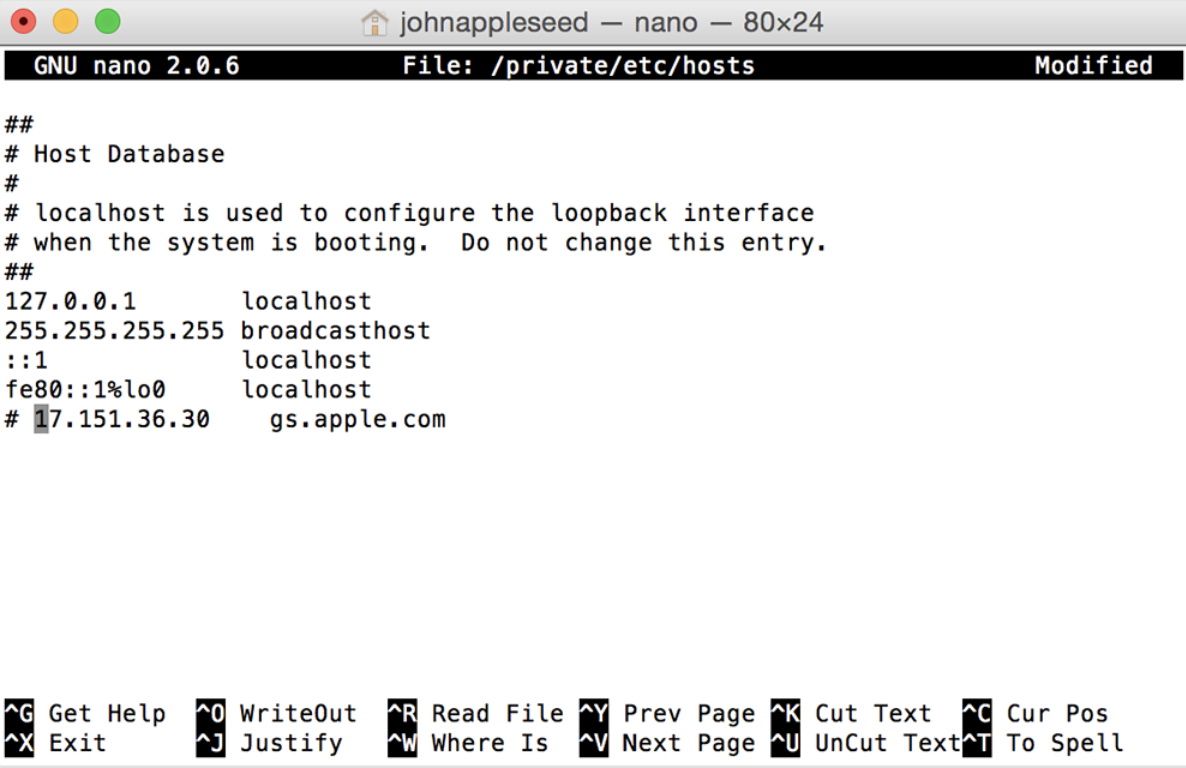Click the home icon in the title bar

[375, 22]
